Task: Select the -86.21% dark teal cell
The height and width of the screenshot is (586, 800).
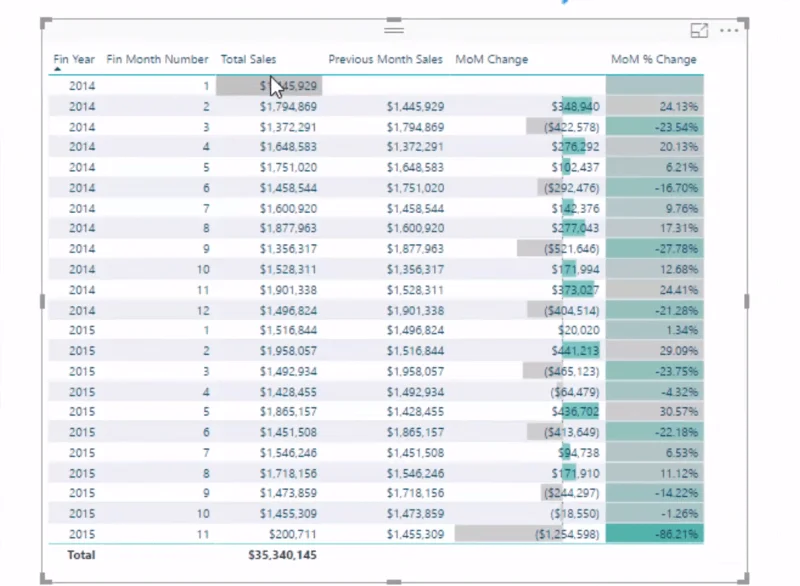Action: pyautogui.click(x=655, y=534)
